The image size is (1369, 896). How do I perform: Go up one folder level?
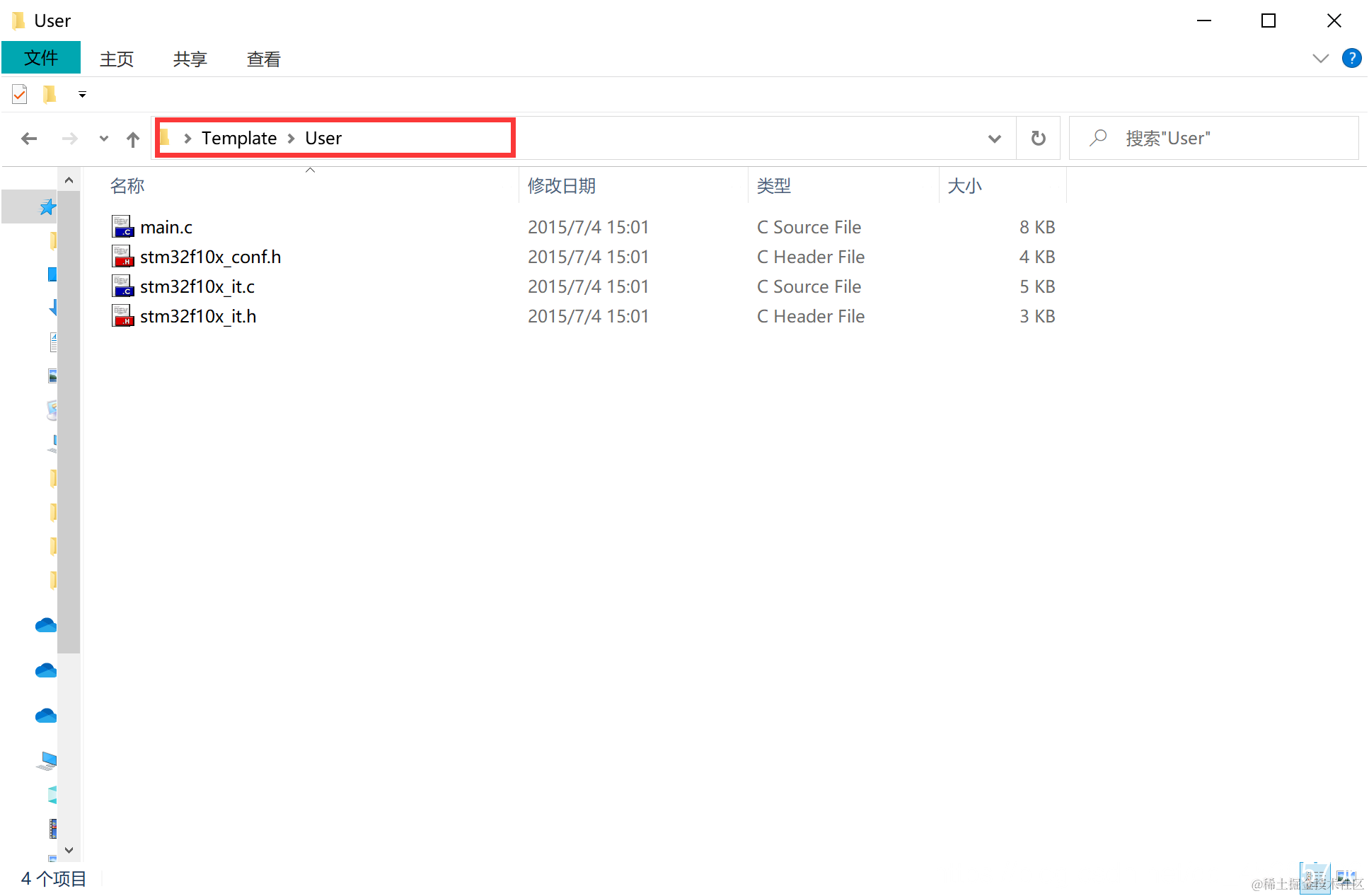[x=132, y=139]
